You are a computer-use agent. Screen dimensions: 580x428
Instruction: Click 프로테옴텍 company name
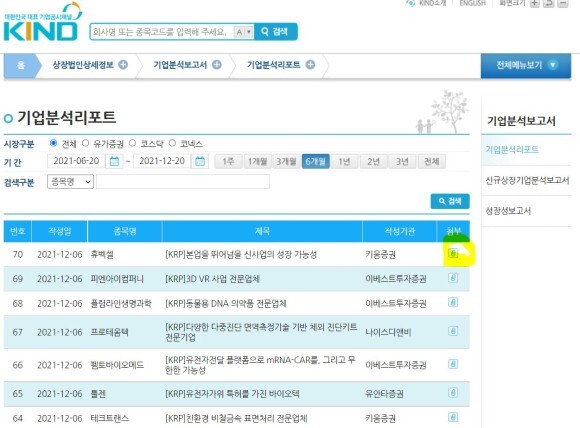click(109, 332)
